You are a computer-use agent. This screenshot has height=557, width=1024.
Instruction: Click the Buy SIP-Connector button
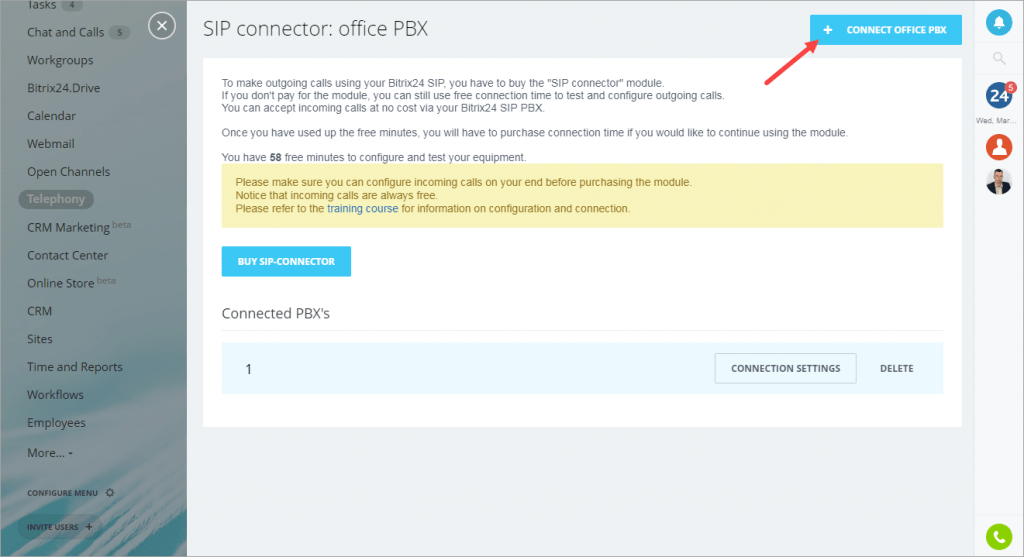pos(286,261)
